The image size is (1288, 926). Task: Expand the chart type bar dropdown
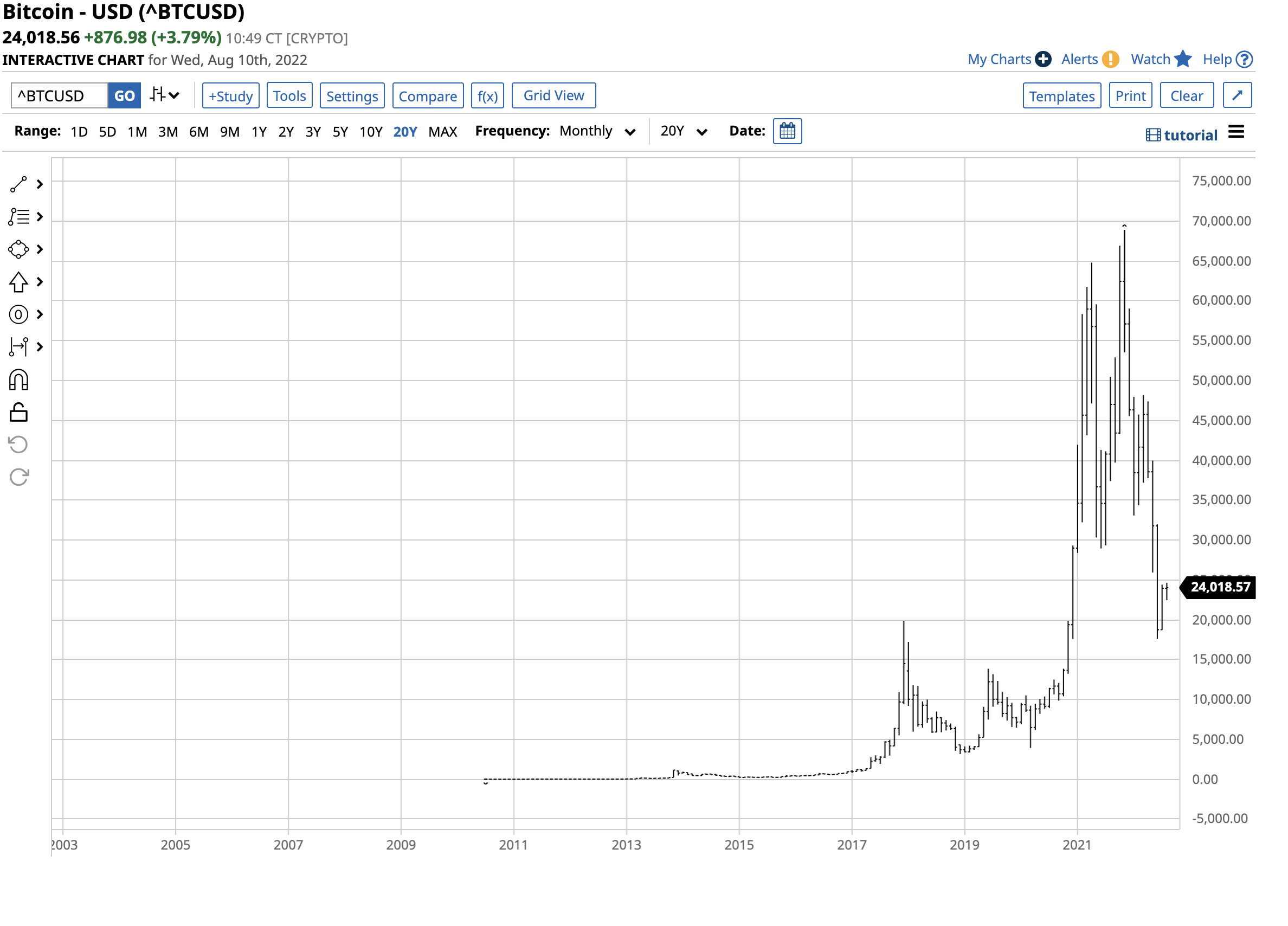165,95
